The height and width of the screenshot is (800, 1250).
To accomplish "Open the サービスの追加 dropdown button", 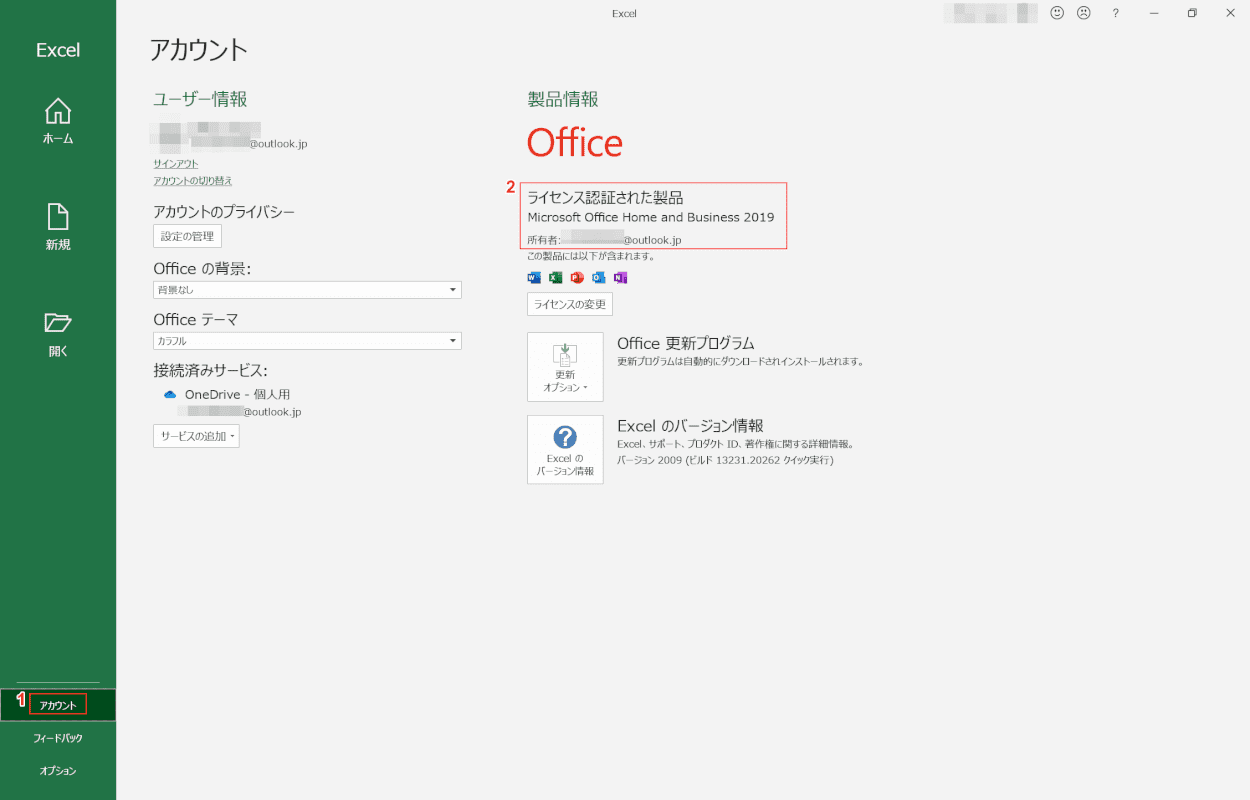I will (x=196, y=436).
